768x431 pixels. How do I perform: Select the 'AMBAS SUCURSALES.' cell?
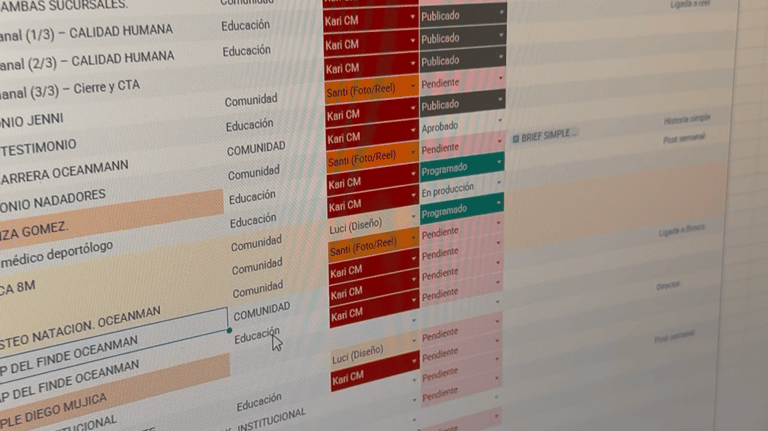(64, 5)
